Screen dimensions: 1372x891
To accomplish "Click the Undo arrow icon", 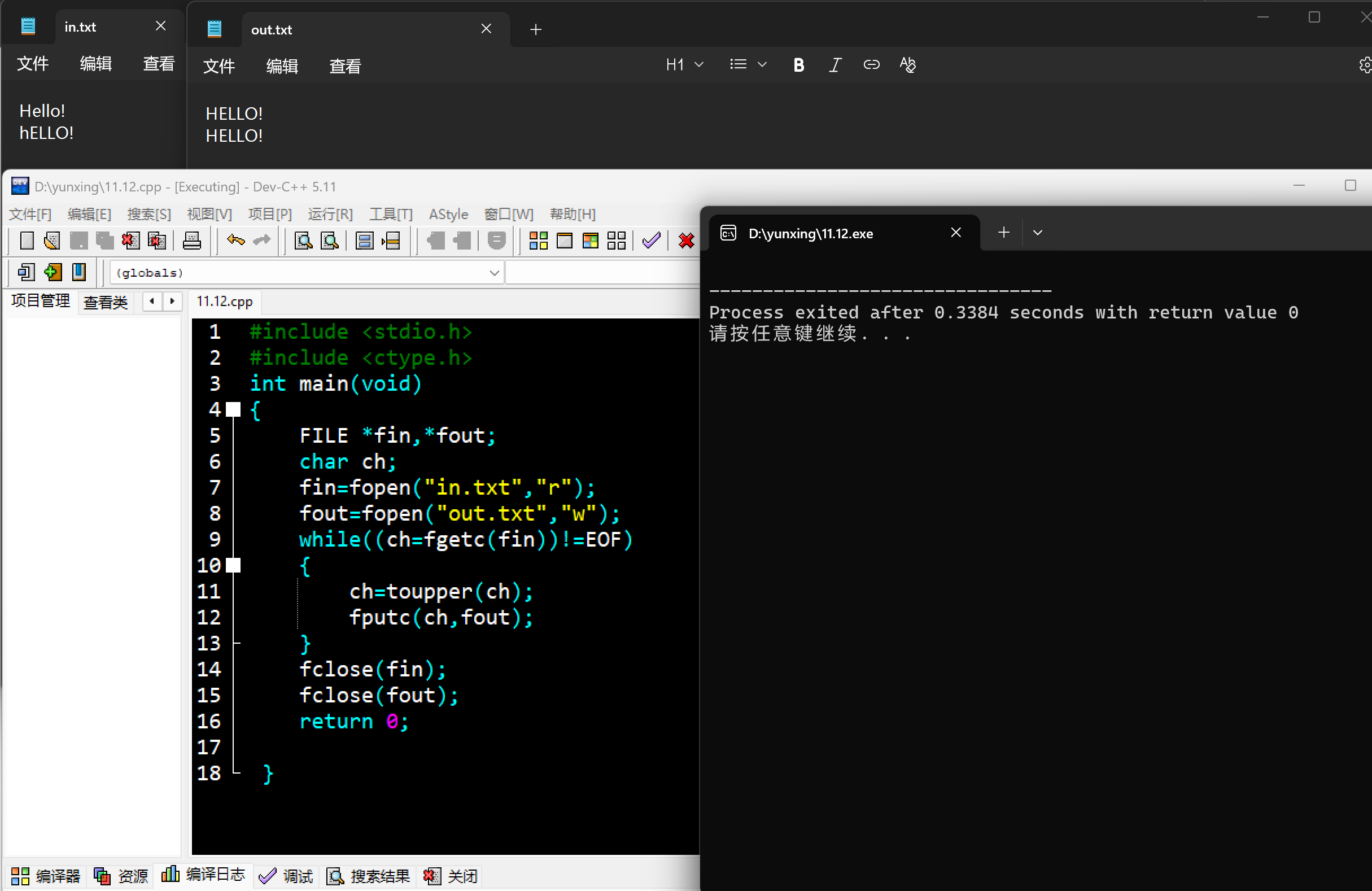I will coord(236,241).
